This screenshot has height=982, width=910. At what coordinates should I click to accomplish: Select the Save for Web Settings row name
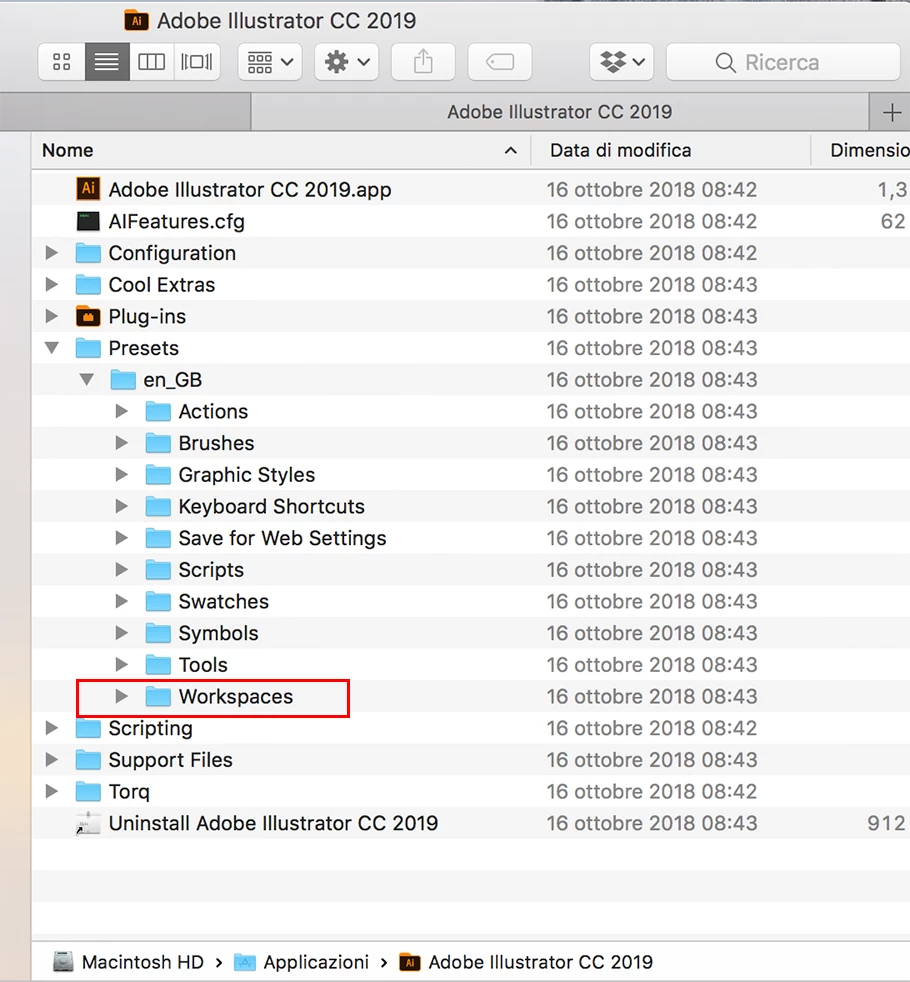click(282, 539)
